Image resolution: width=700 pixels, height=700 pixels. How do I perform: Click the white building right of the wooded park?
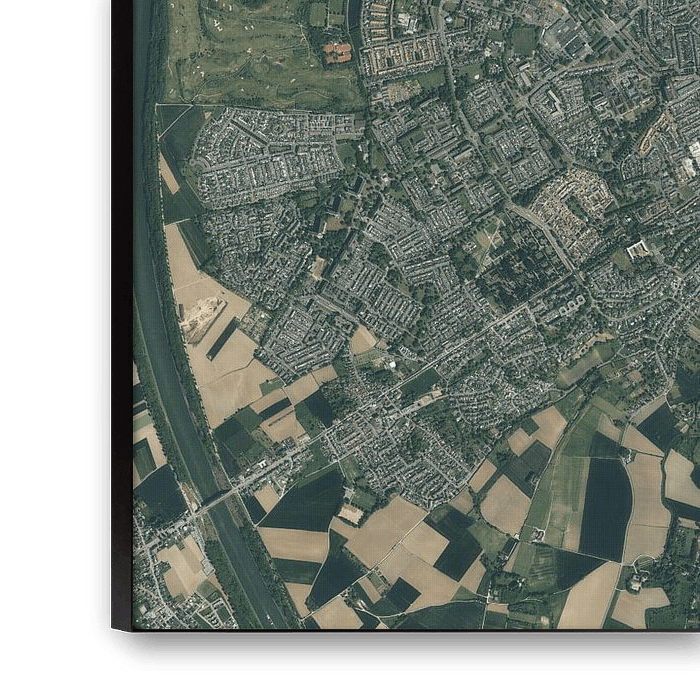[x=637, y=248]
